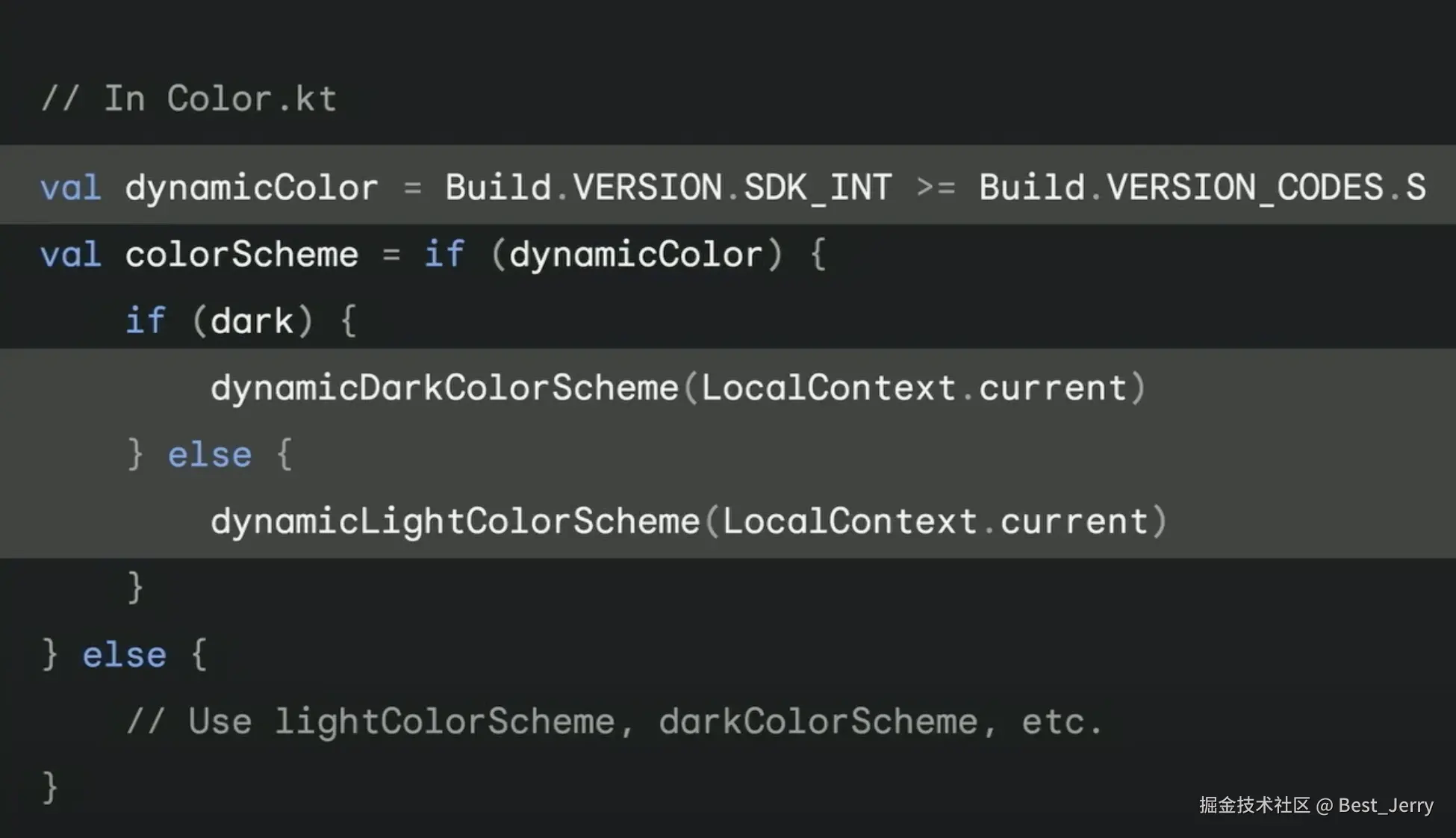Screen dimensions: 1456x838
Task: Click dynamicLightColorScheme function call
Action: coord(455,521)
